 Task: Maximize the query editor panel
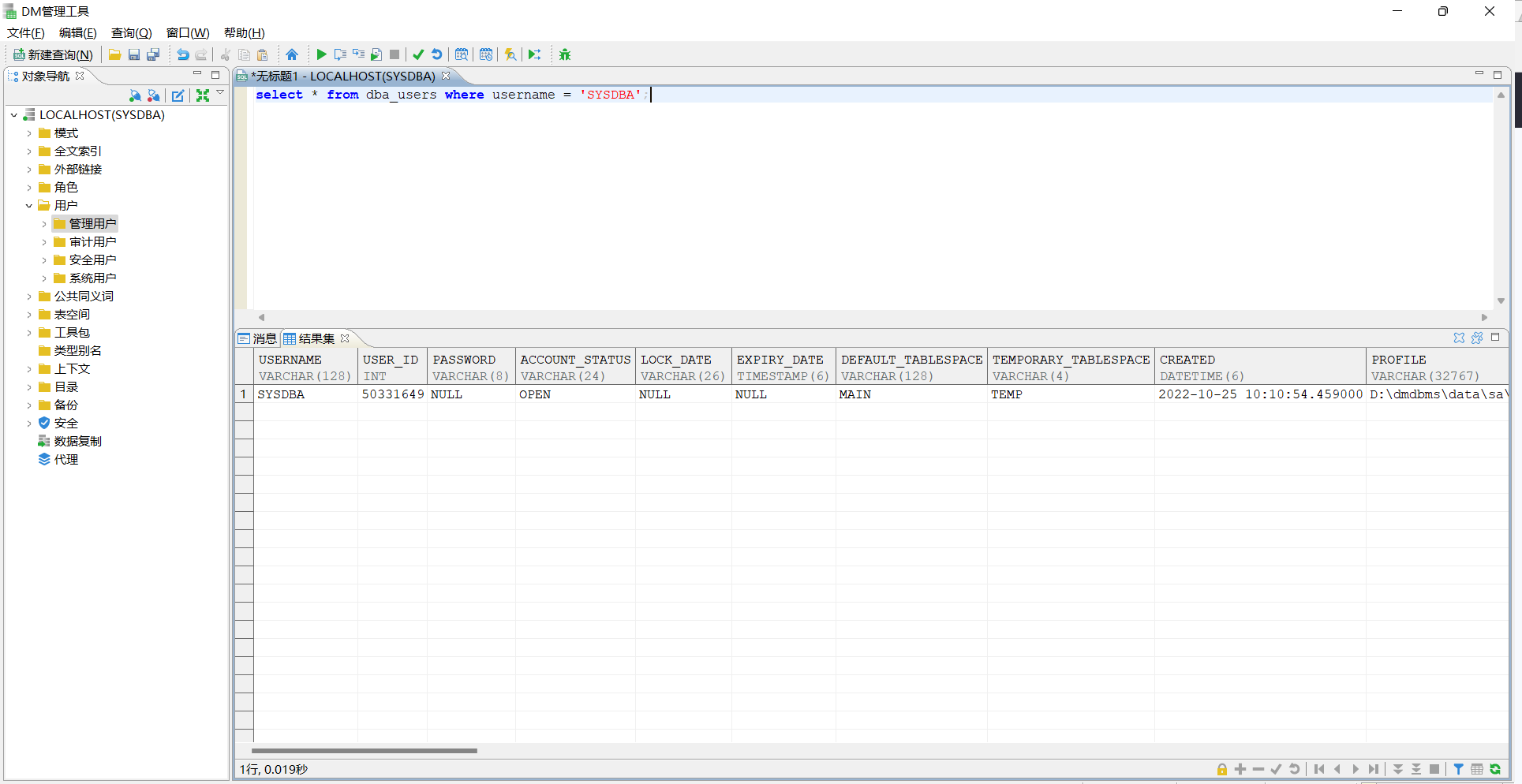tap(1498, 75)
